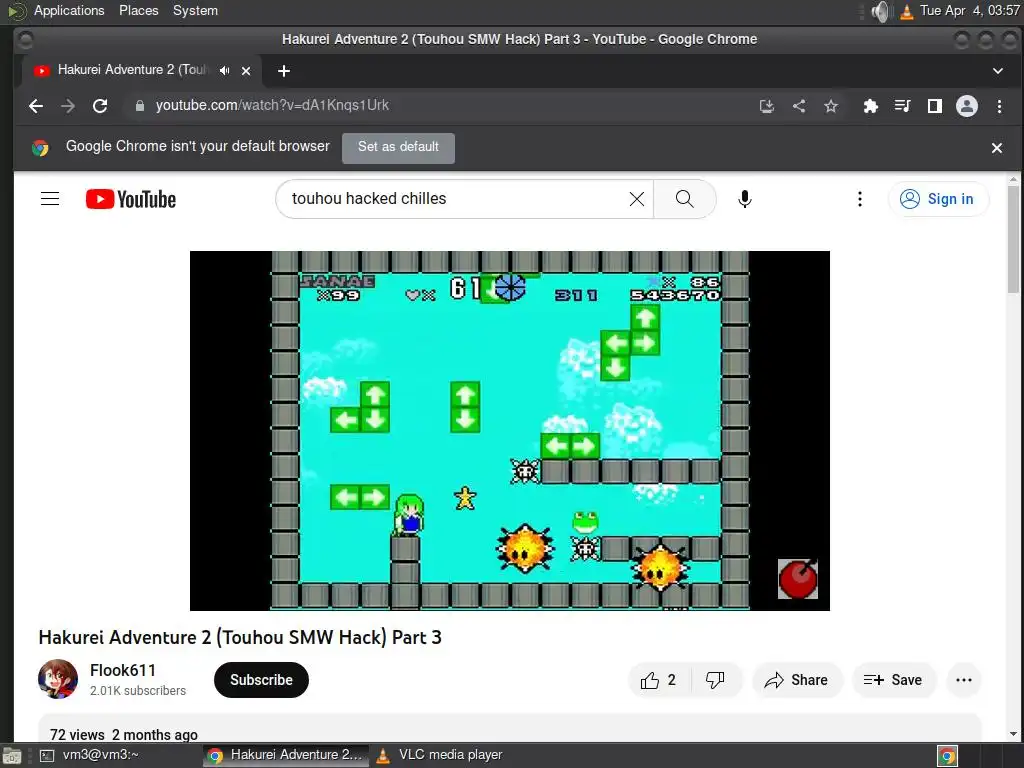This screenshot has height=768, width=1024.
Task: Click the VLC cone tray icon
Action: pyautogui.click(x=906, y=12)
